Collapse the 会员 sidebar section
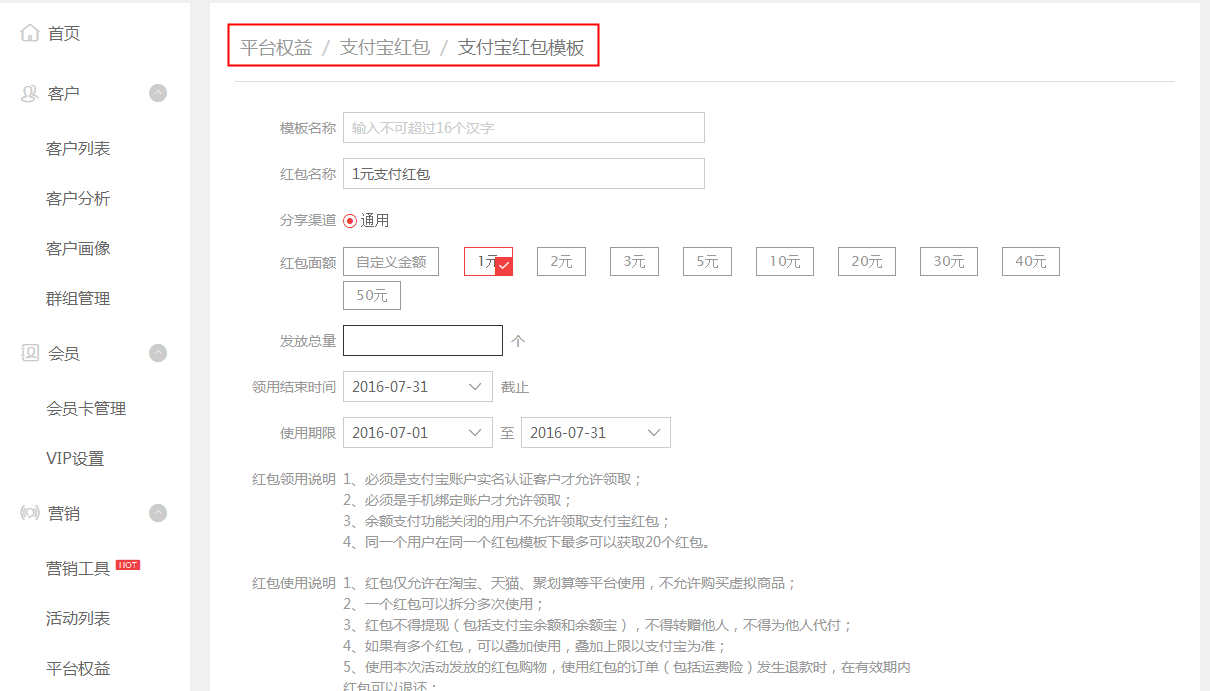The image size is (1210, 691). [158, 353]
